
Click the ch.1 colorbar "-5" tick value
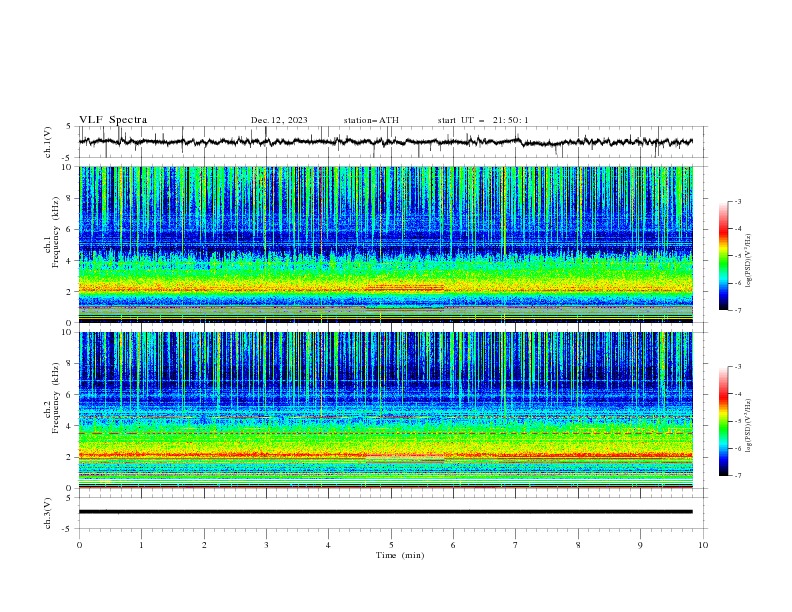point(738,256)
